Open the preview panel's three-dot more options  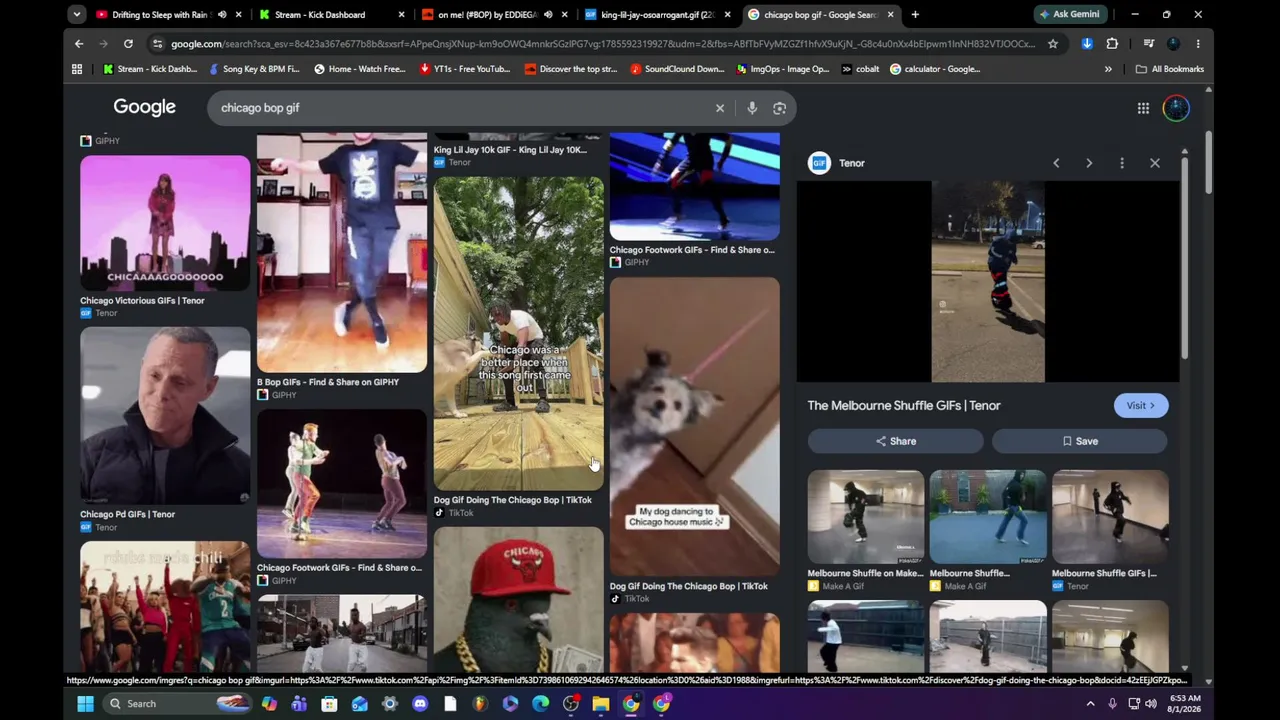[x=1122, y=163]
